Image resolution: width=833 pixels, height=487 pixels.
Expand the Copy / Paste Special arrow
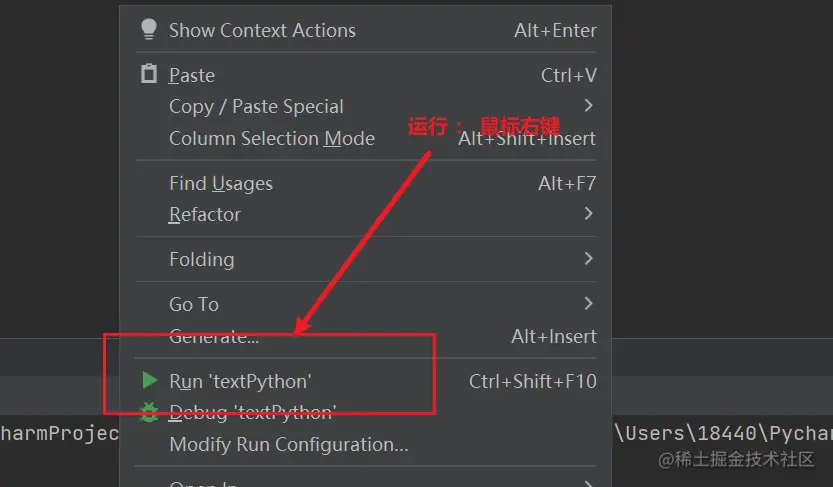pyautogui.click(x=588, y=106)
